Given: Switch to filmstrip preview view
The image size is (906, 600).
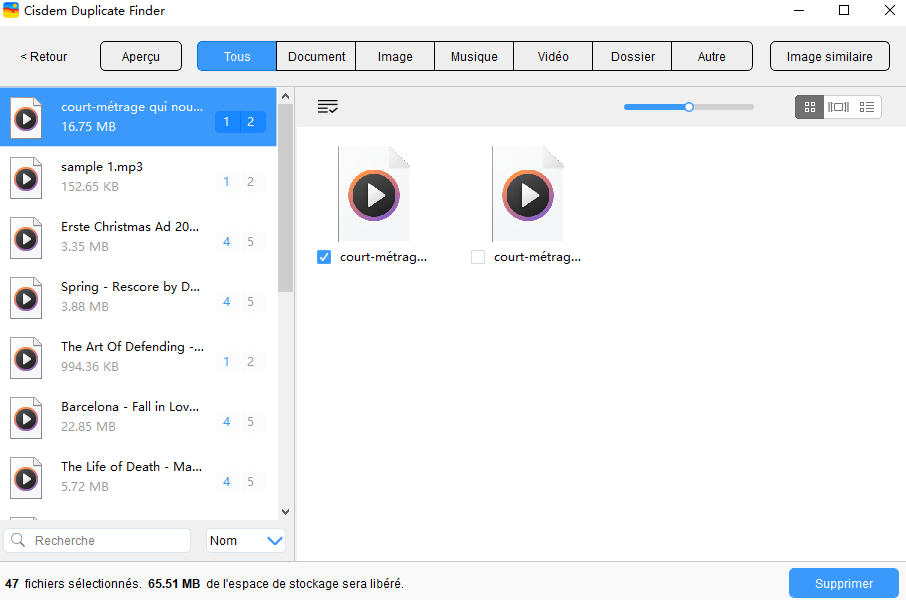Looking at the screenshot, I should pyautogui.click(x=838, y=107).
